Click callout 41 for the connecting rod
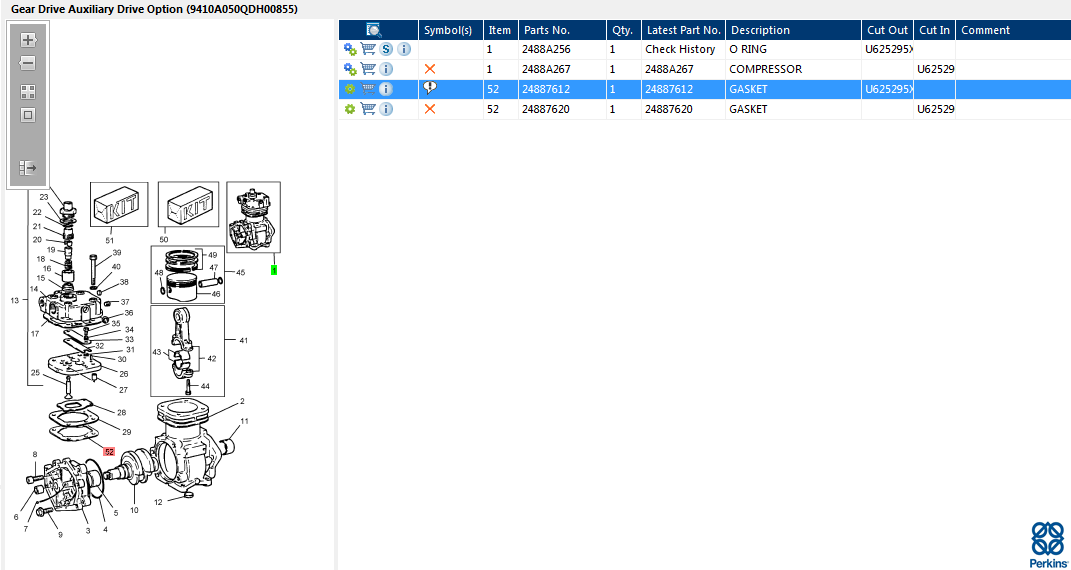Screen dimensions: 1071x570 [x=243, y=340]
